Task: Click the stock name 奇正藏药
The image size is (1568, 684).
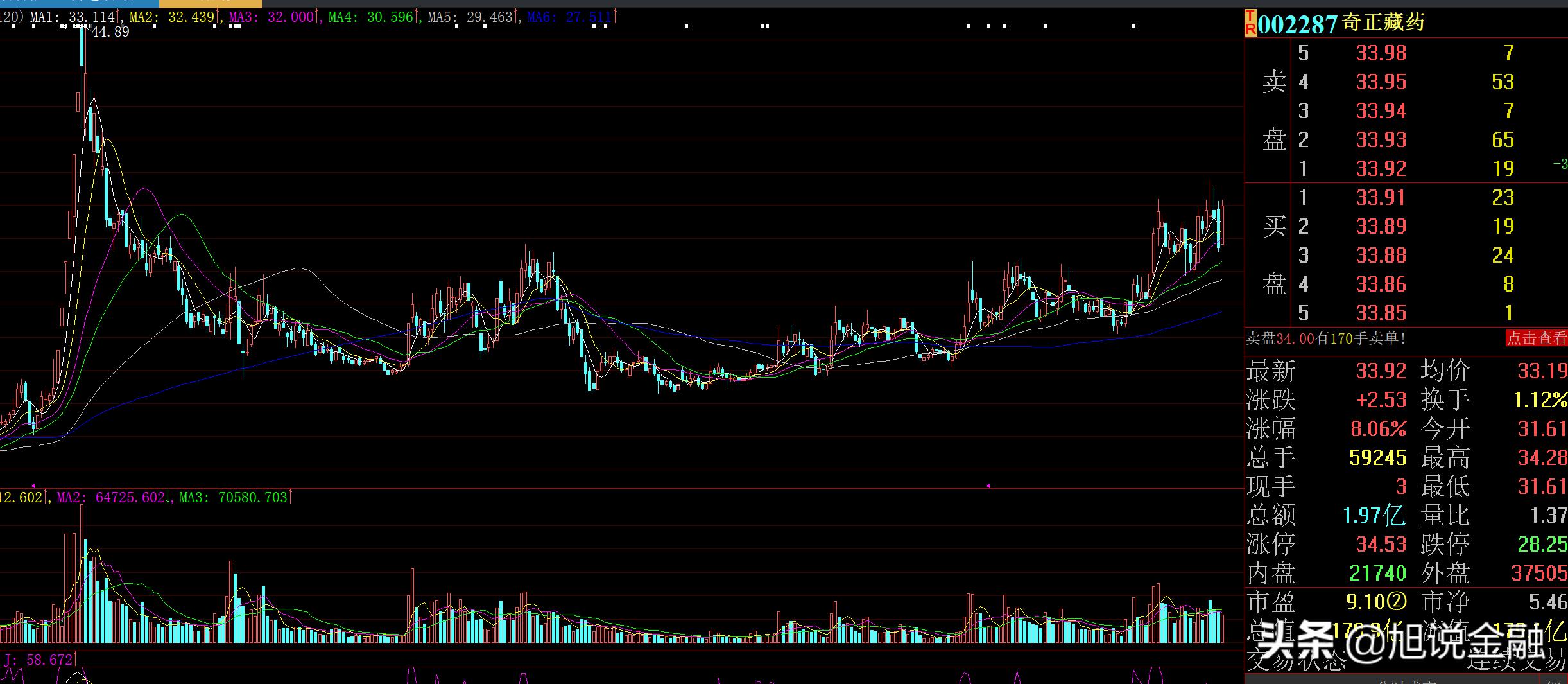Action: click(x=1383, y=22)
